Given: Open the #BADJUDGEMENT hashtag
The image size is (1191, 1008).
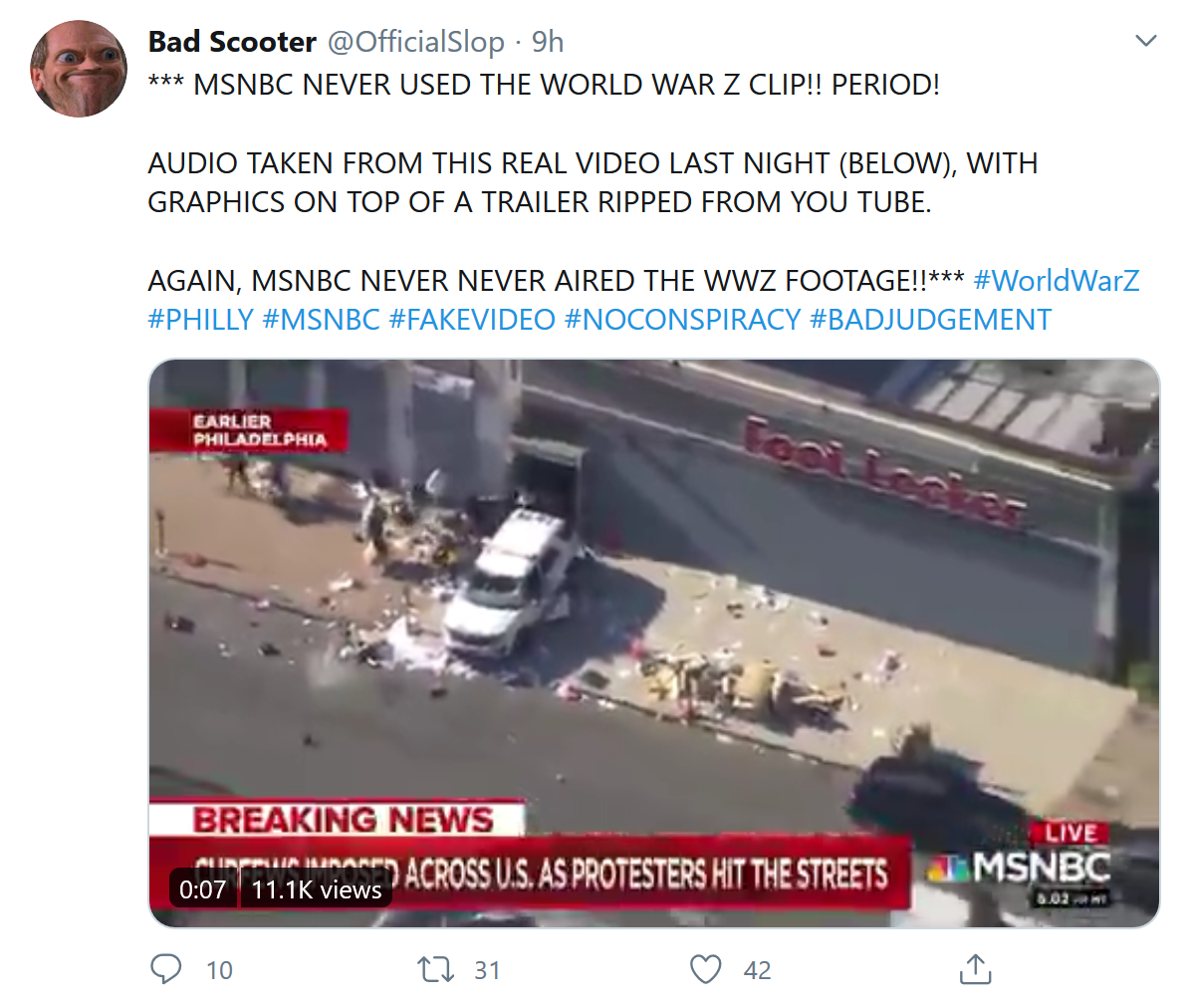Looking at the screenshot, I should click(x=930, y=320).
